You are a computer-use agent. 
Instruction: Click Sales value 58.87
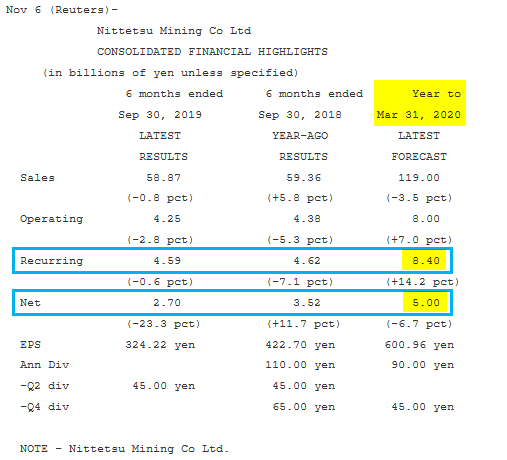coord(164,178)
